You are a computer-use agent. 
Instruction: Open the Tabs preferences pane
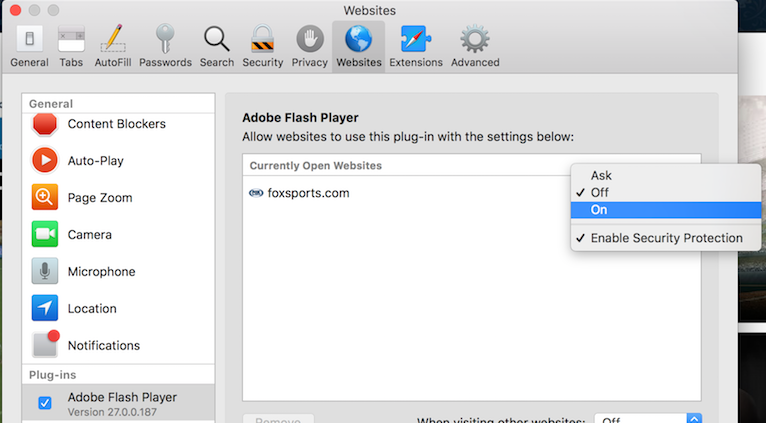(71, 47)
